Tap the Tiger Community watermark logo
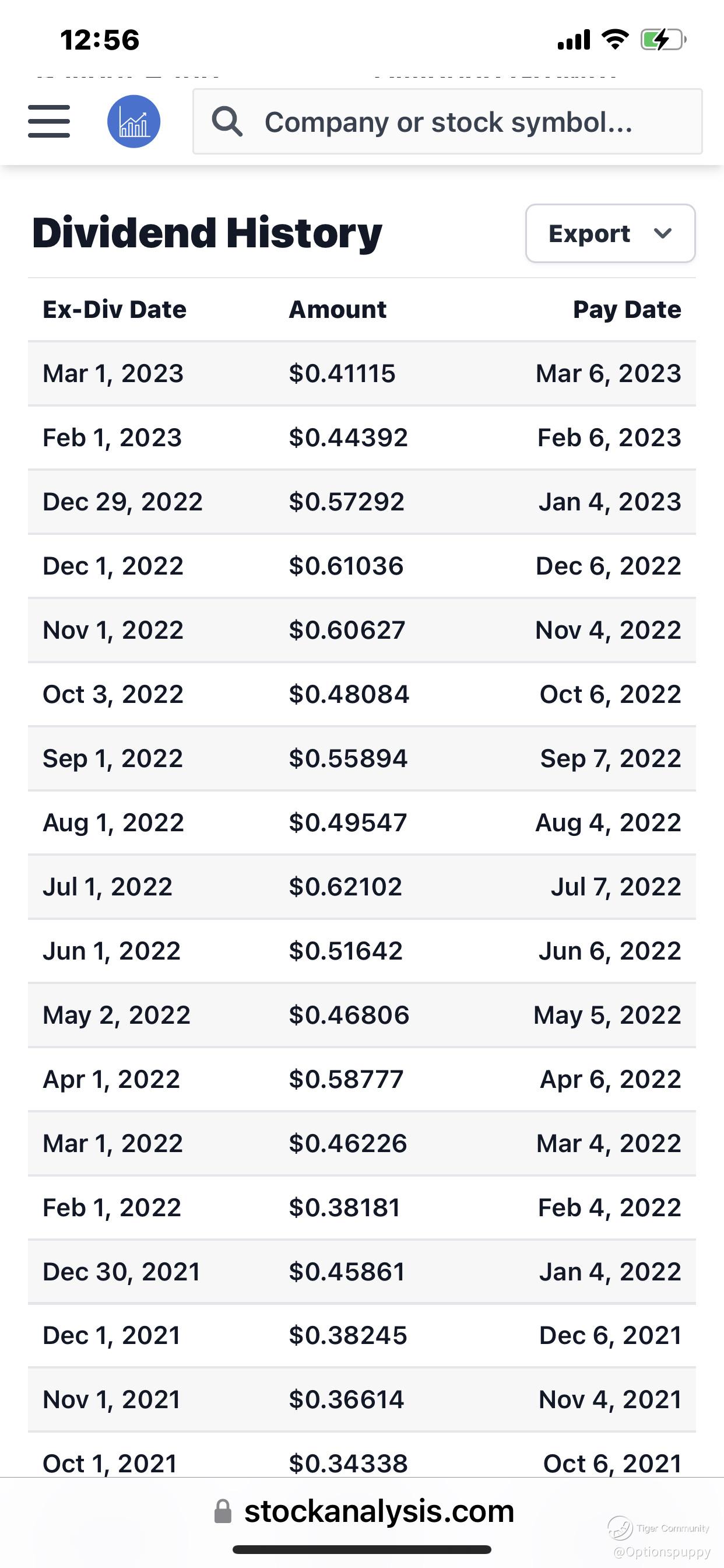724x1568 pixels. [620, 1528]
